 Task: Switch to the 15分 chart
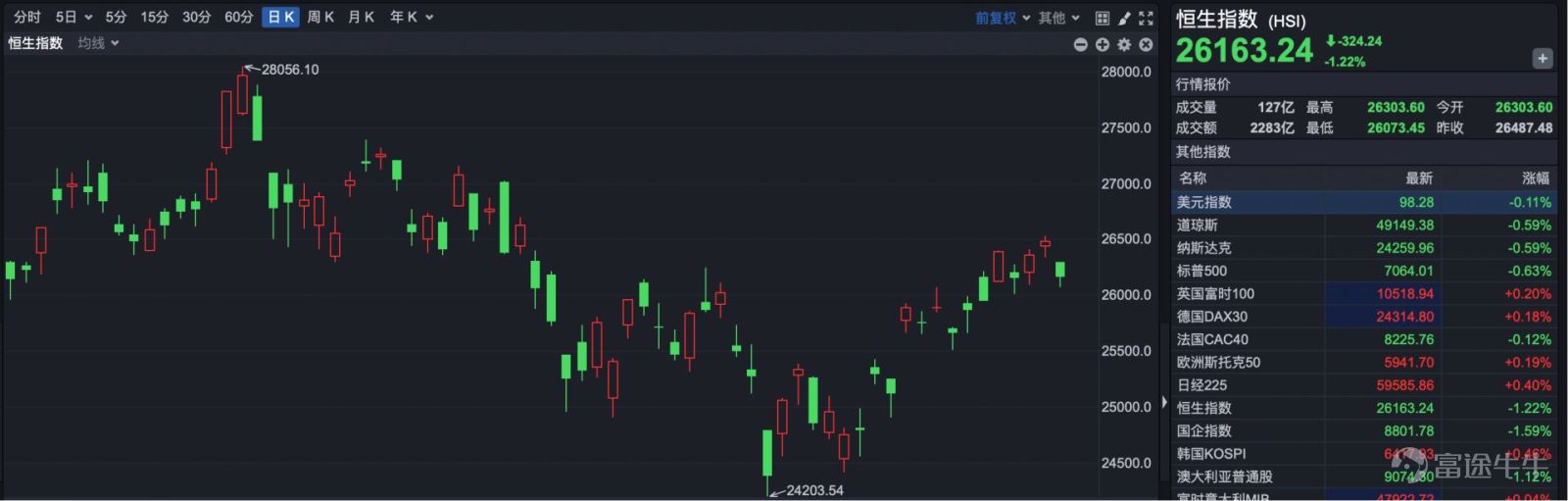click(x=154, y=17)
